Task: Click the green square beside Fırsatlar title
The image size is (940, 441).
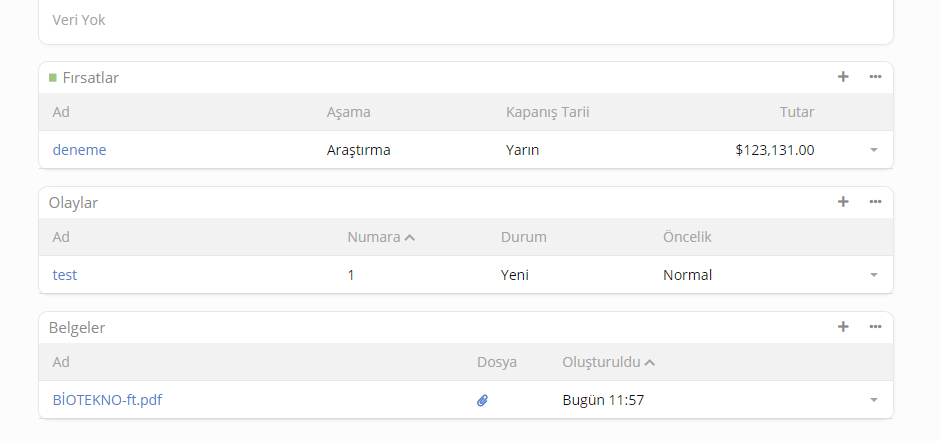Action: click(53, 77)
